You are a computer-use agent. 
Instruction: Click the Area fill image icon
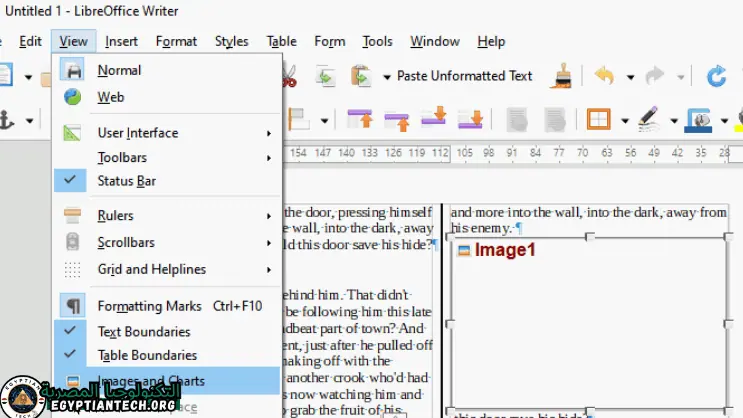[699, 120]
